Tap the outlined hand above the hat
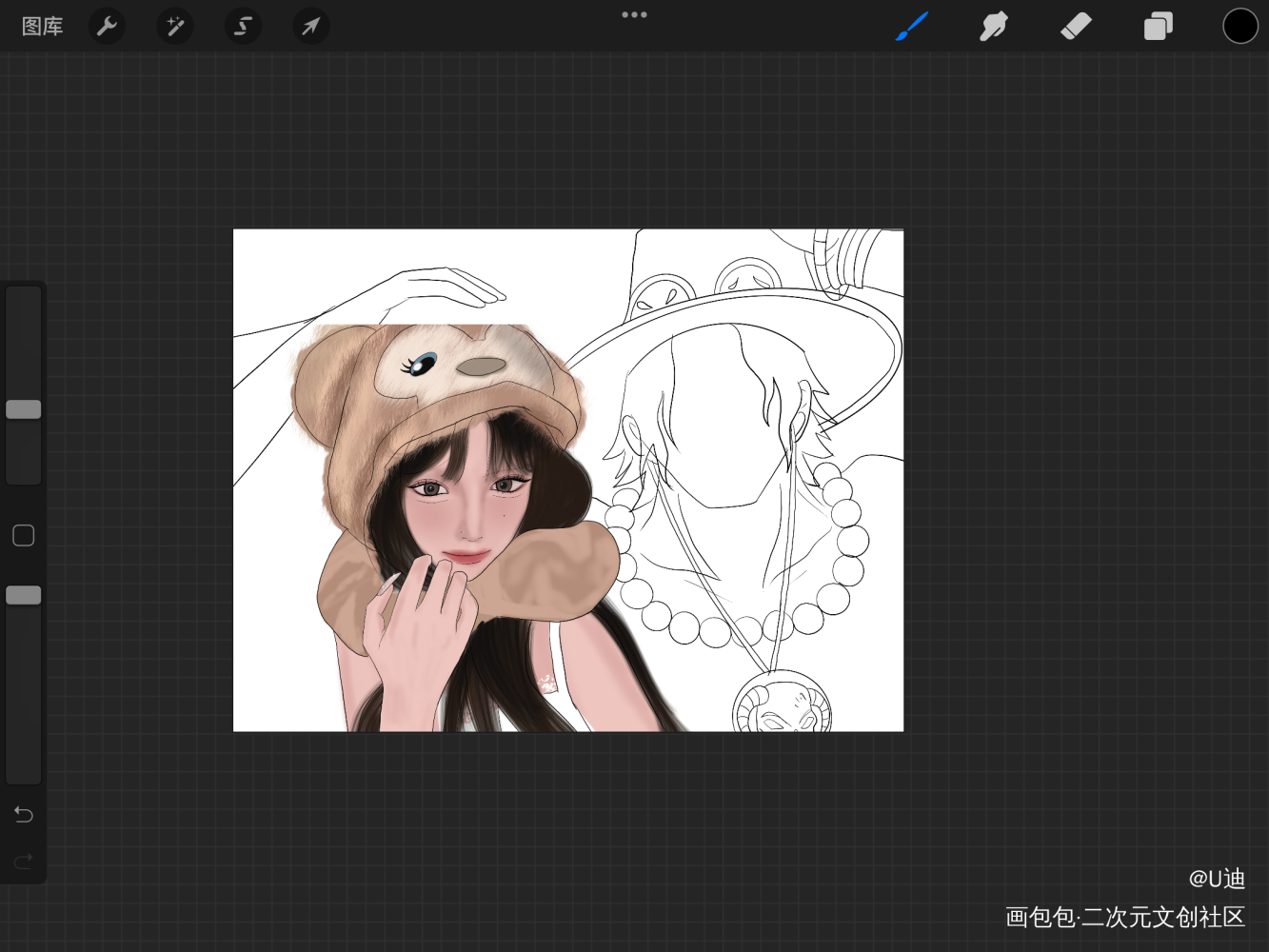The height and width of the screenshot is (952, 1269). (443, 287)
